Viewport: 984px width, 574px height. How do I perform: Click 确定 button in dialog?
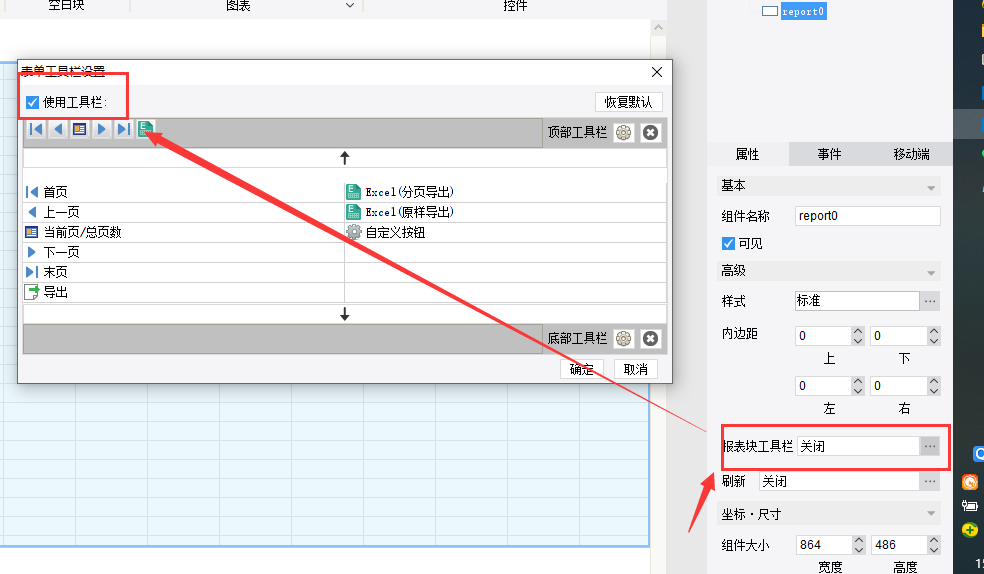tap(582, 369)
